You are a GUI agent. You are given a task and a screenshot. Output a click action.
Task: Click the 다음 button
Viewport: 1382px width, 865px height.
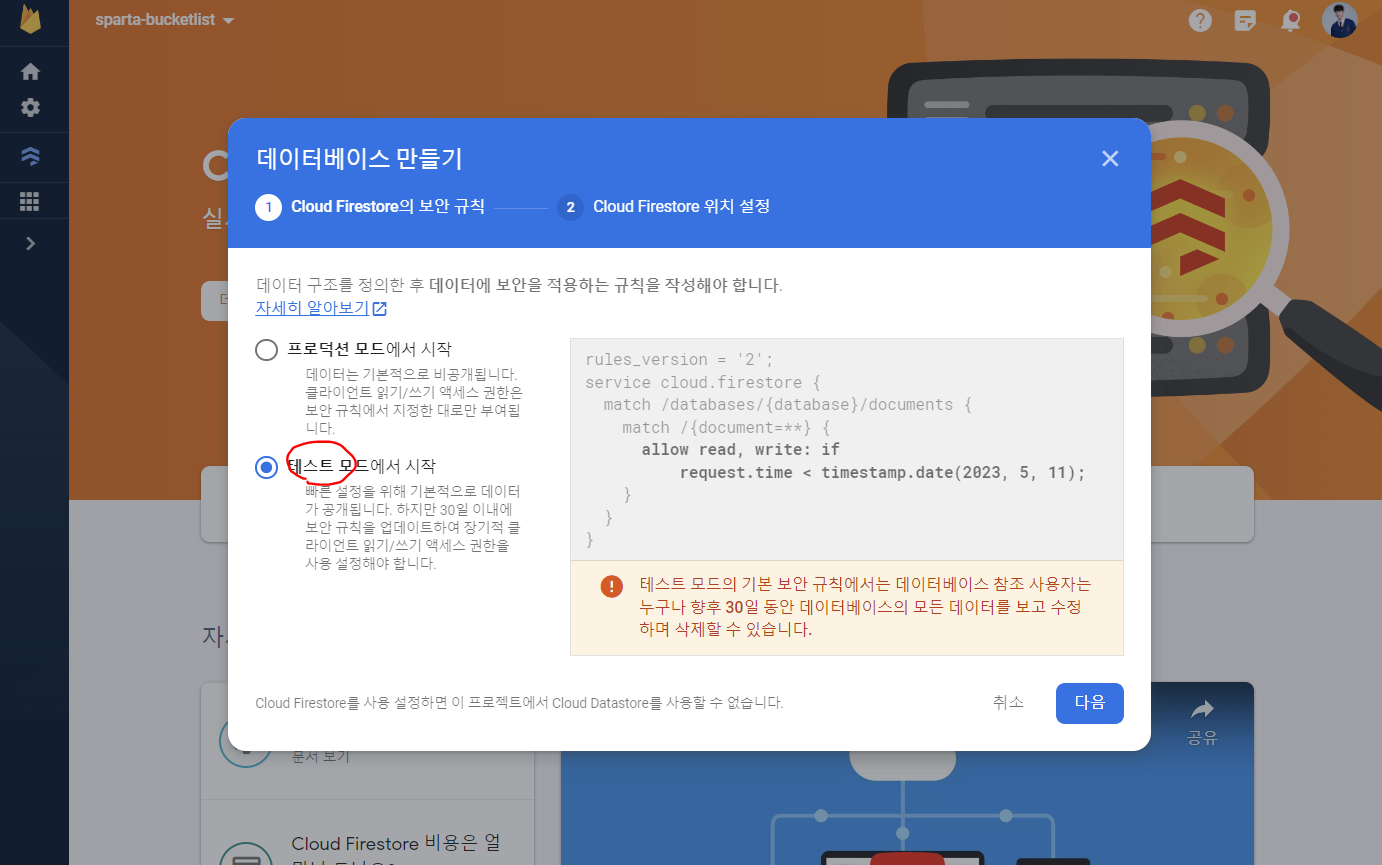click(x=1090, y=703)
